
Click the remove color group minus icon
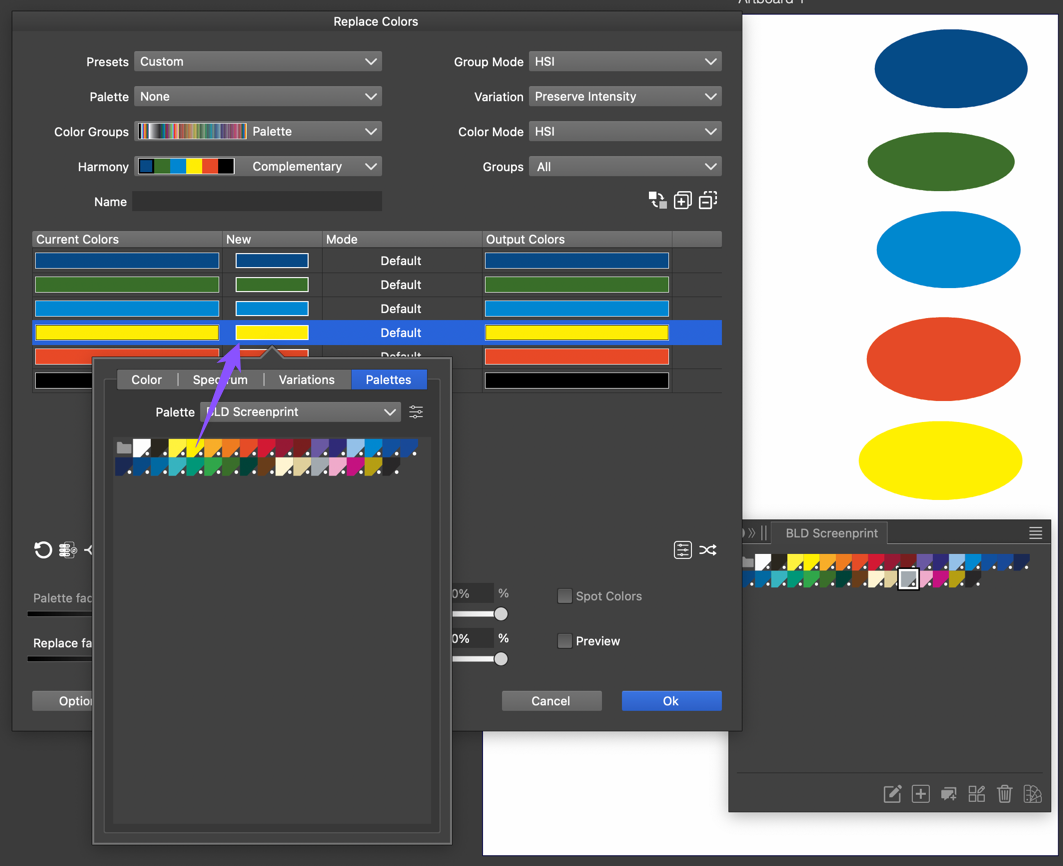coord(708,201)
